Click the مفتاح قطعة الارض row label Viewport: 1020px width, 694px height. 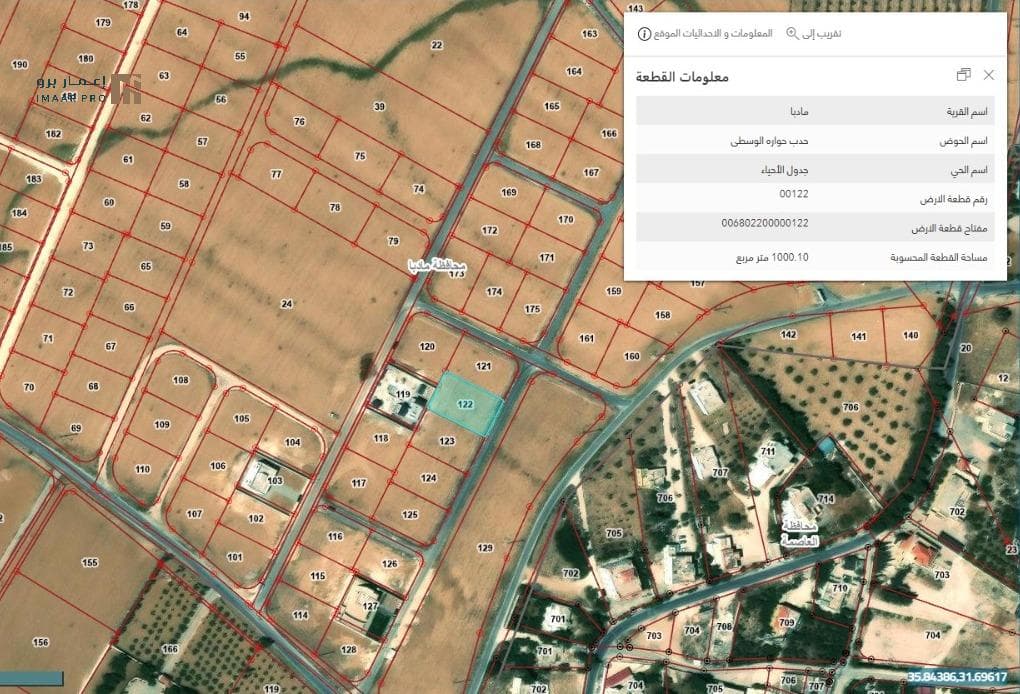(949, 228)
